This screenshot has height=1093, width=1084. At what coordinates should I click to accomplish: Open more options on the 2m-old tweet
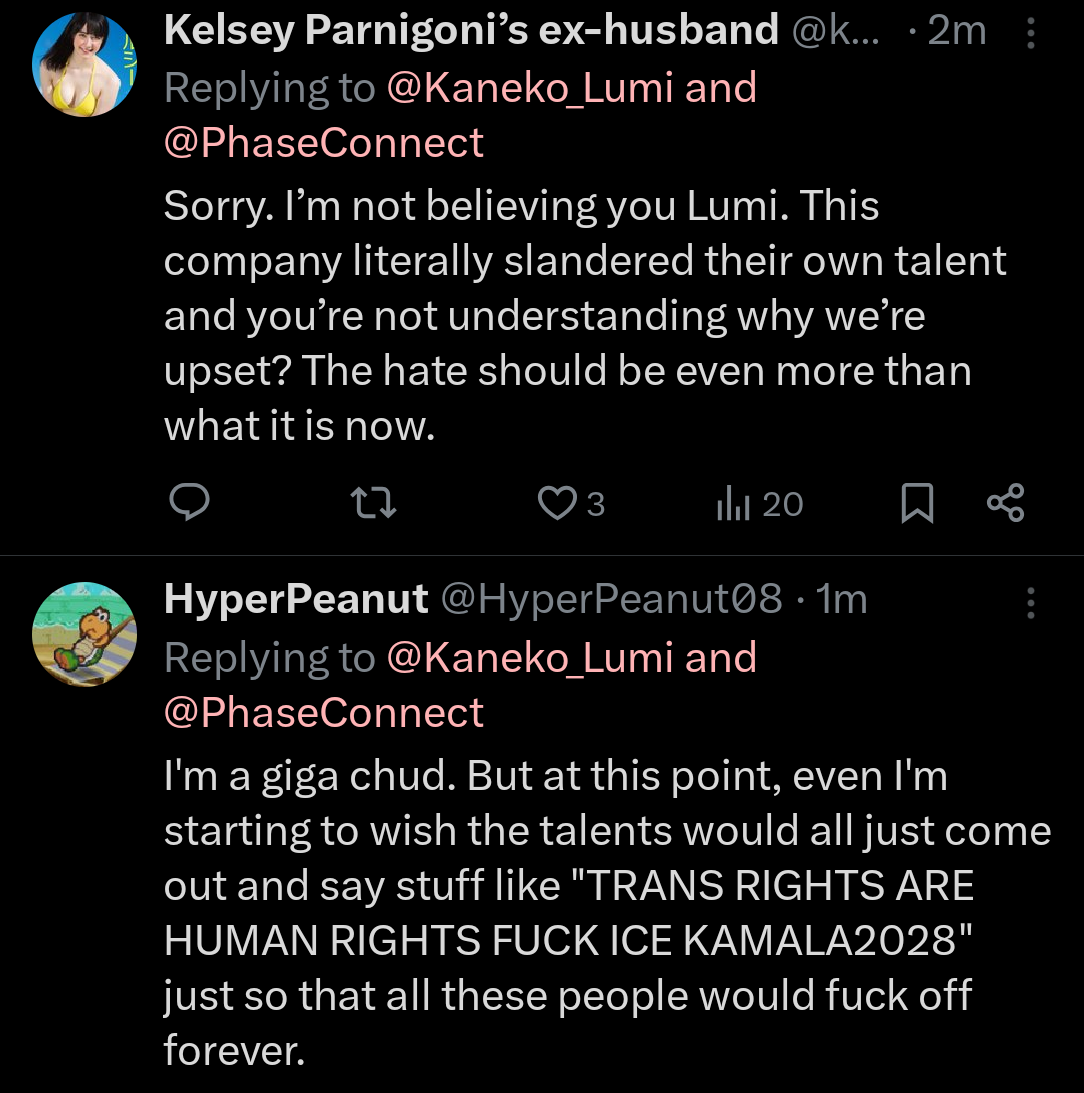1031,36
